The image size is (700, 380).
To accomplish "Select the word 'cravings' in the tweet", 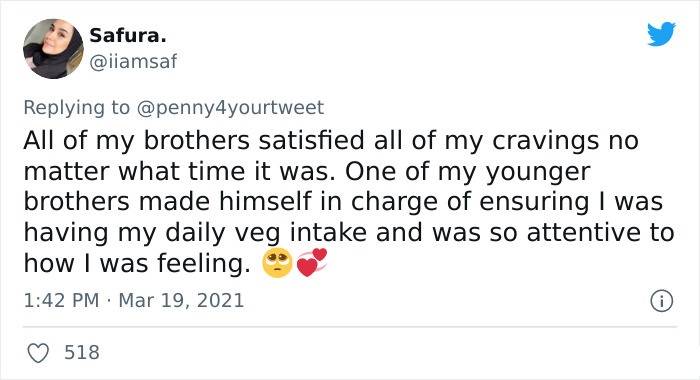I will tap(546, 142).
